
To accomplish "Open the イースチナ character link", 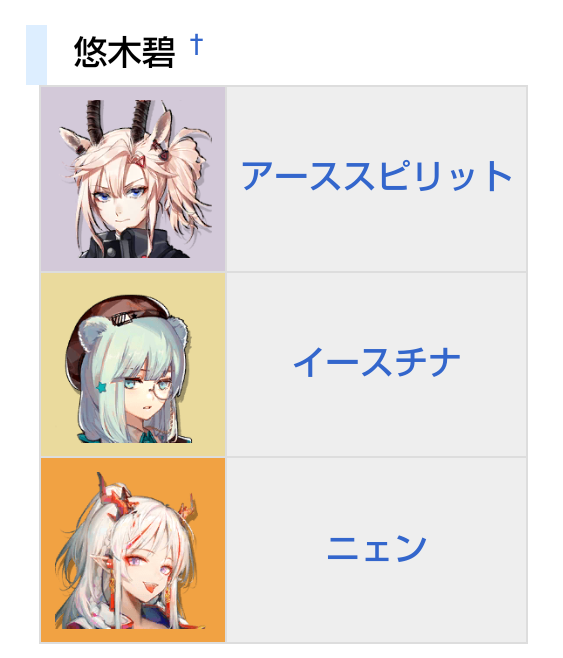I will [x=376, y=362].
